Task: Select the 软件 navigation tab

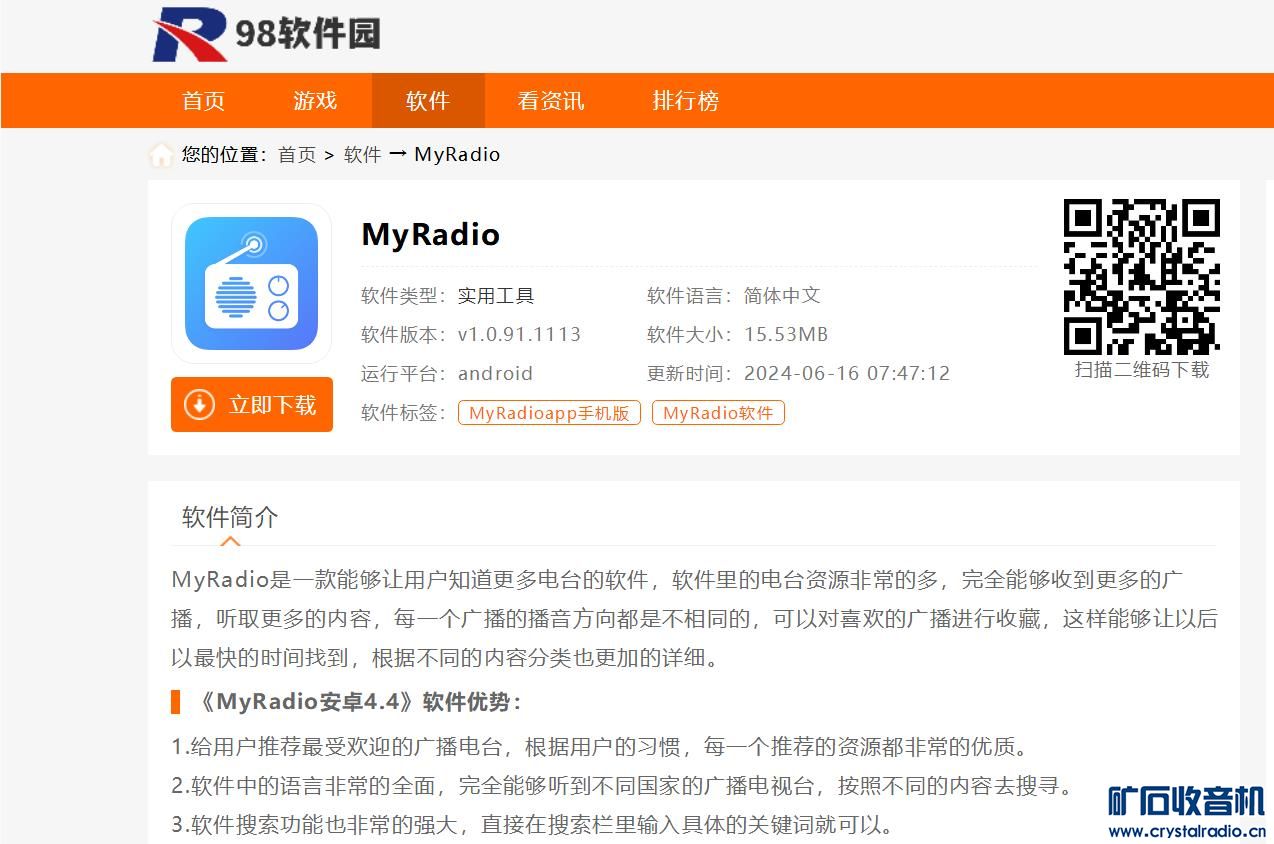Action: pos(428,100)
